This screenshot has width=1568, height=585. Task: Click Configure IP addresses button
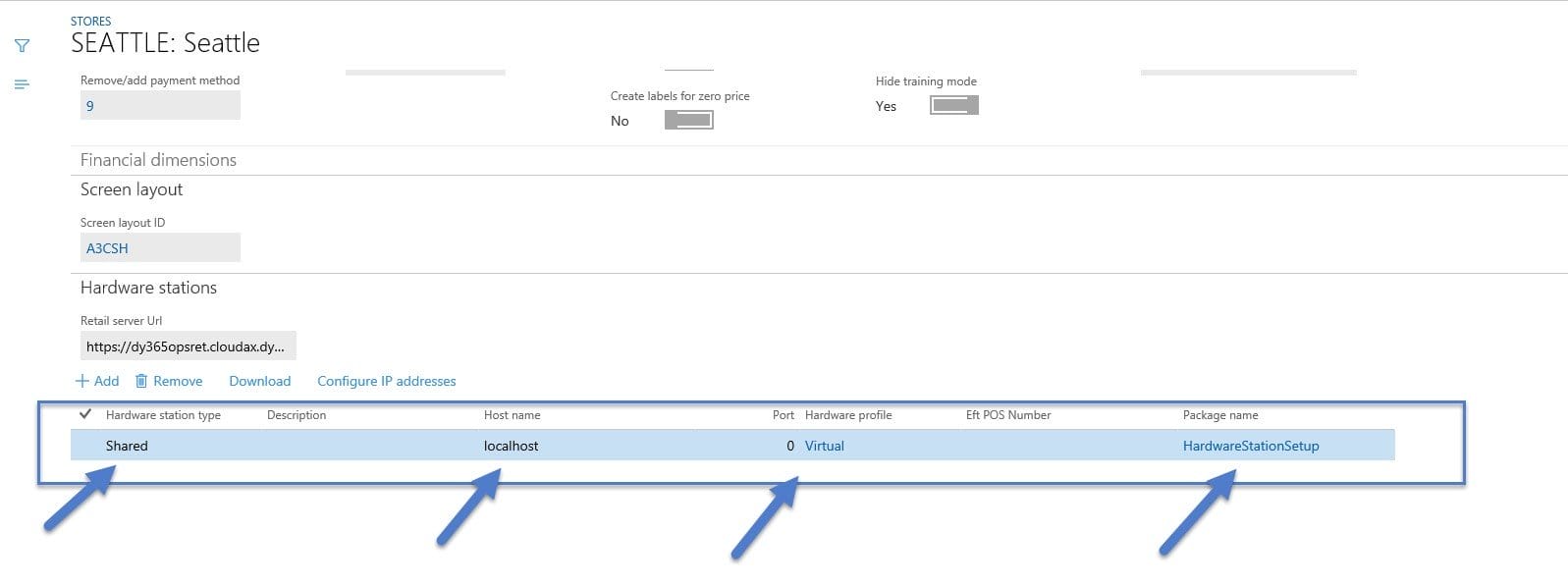pos(386,381)
